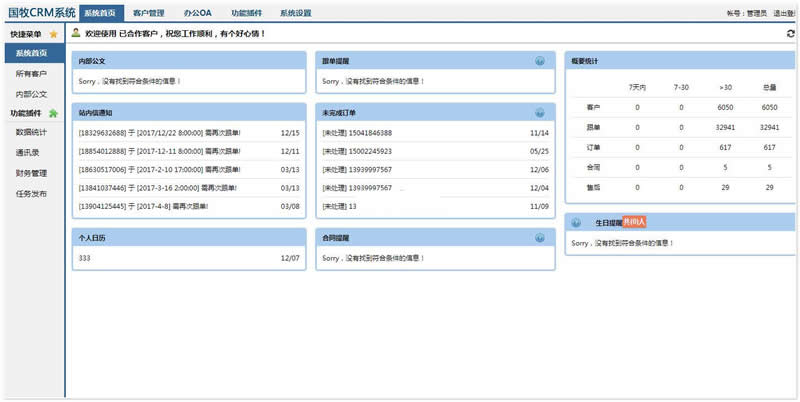Click the round icon in 合同提醒 header
Image resolution: width=800 pixels, height=402 pixels.
540,238
